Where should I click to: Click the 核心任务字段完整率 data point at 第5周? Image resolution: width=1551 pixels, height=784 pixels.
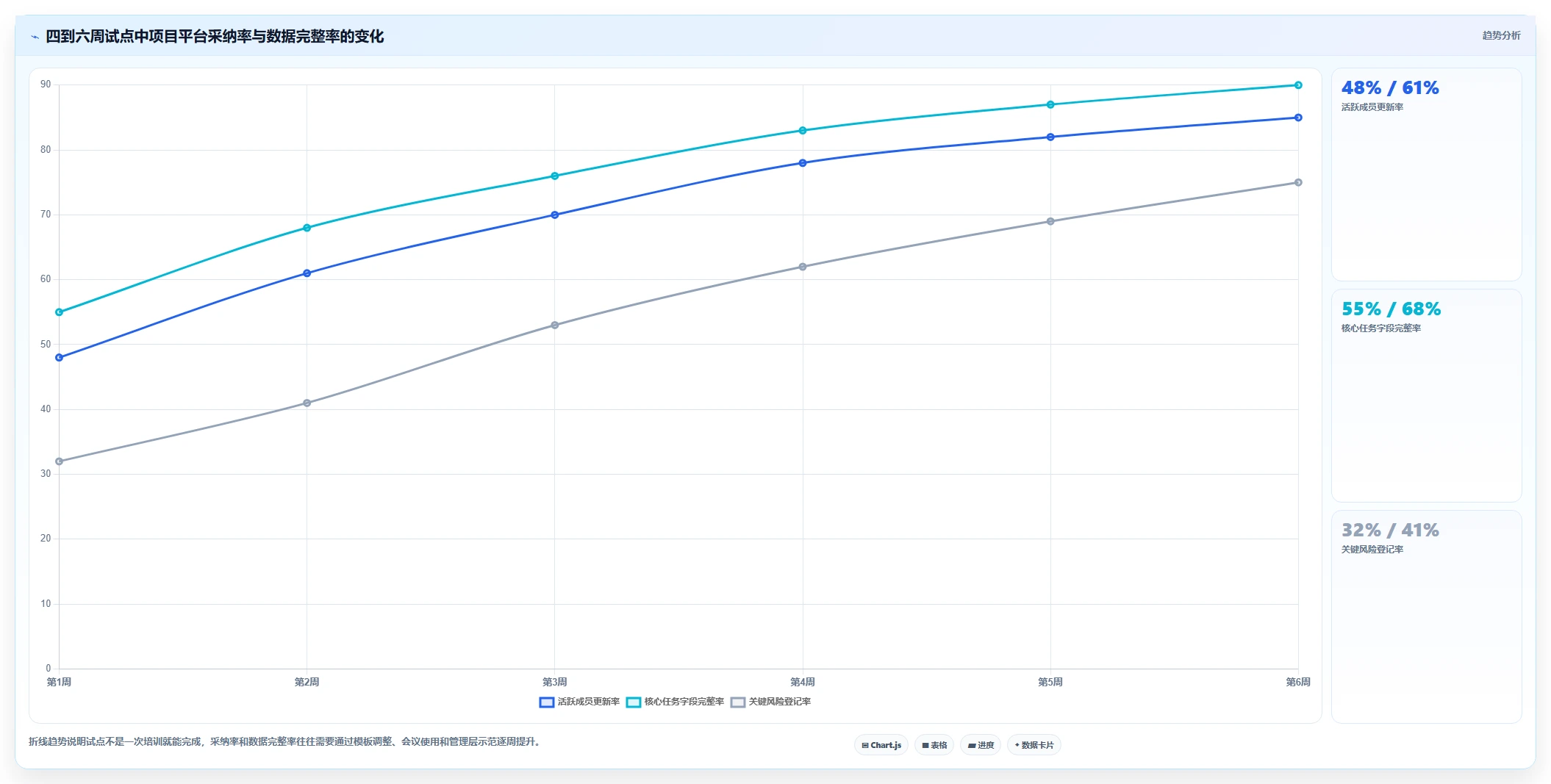tap(1050, 105)
